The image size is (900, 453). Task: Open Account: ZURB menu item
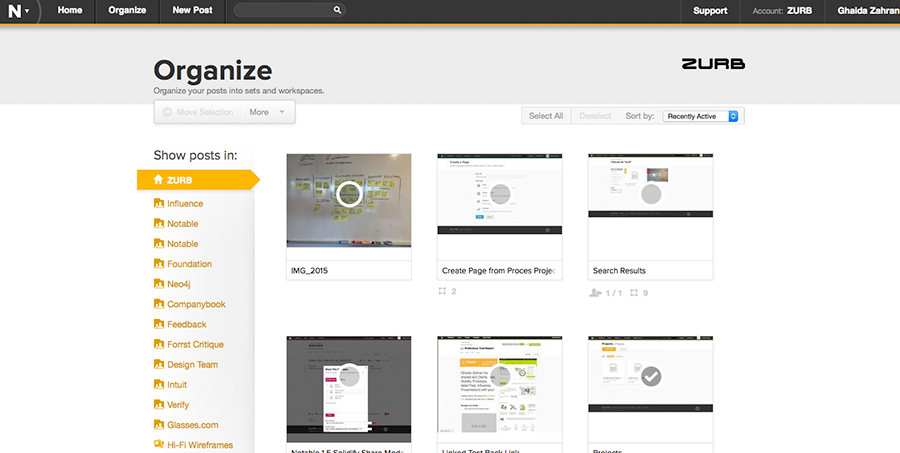pyautogui.click(x=782, y=10)
